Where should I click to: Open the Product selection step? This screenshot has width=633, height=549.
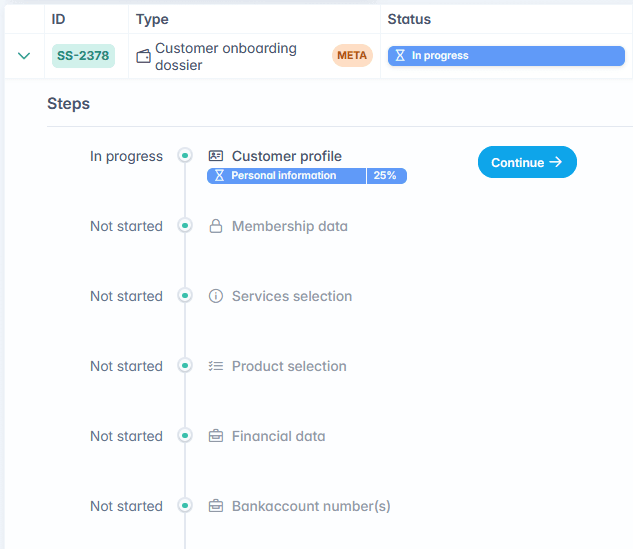point(289,366)
